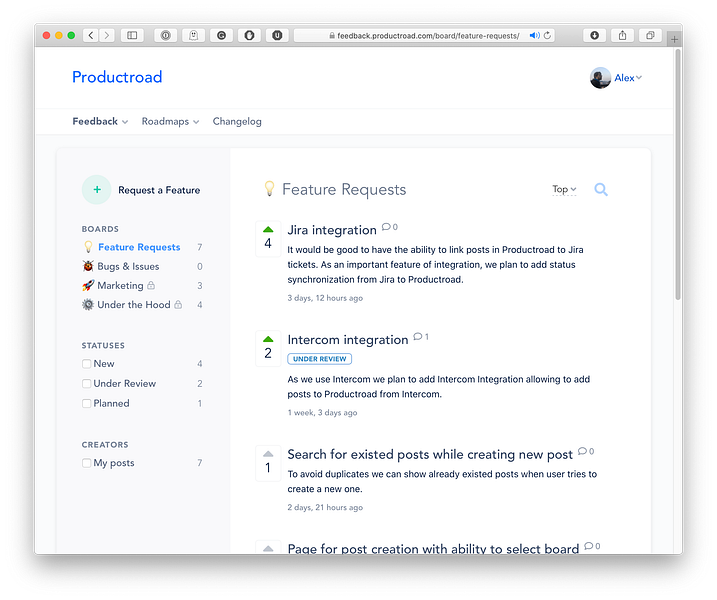717x600 pixels.
Task: Expand the Roadmaps menu dropdown
Action: click(170, 121)
